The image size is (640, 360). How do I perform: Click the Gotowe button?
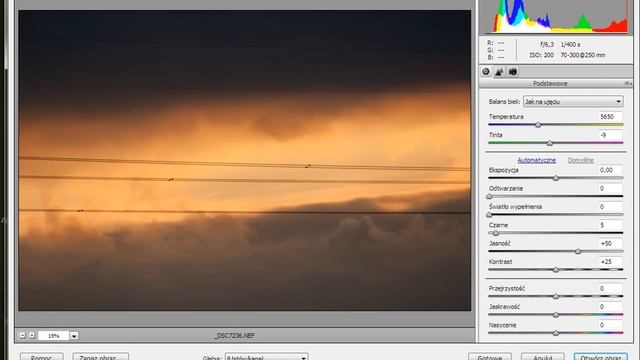point(490,357)
